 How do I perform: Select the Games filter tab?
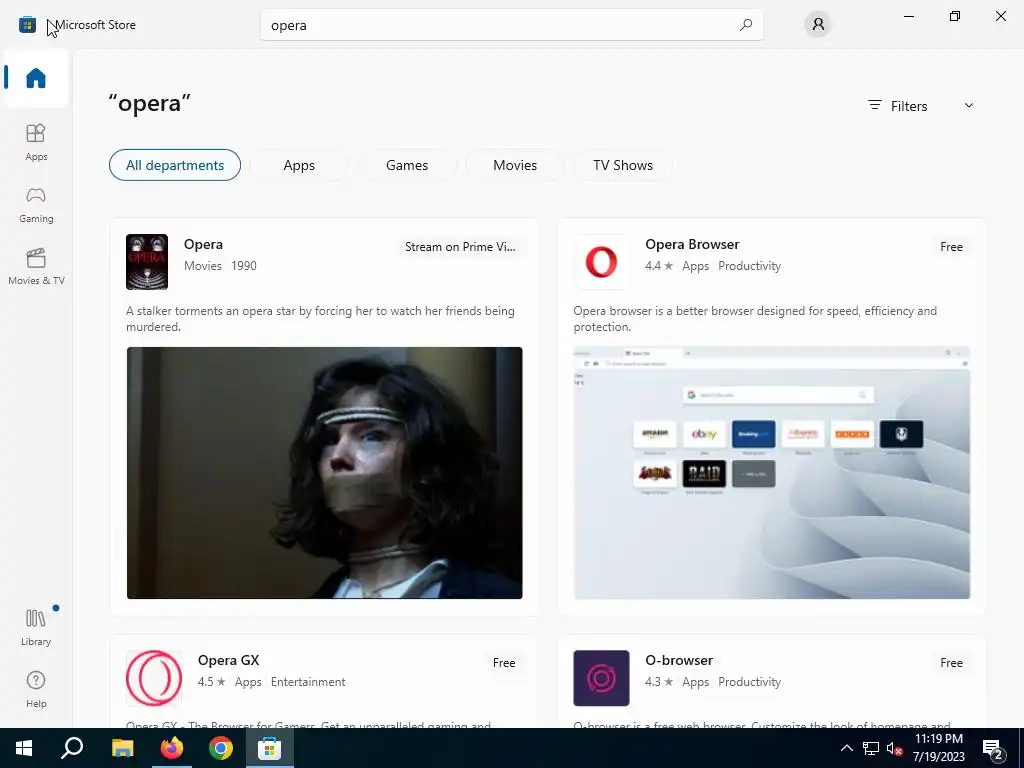point(407,165)
